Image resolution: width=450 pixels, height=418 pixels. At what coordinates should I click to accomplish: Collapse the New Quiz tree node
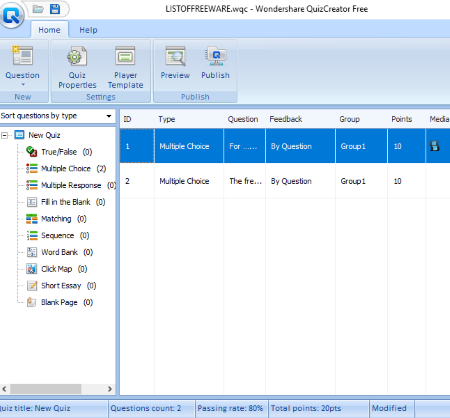click(x=4, y=135)
